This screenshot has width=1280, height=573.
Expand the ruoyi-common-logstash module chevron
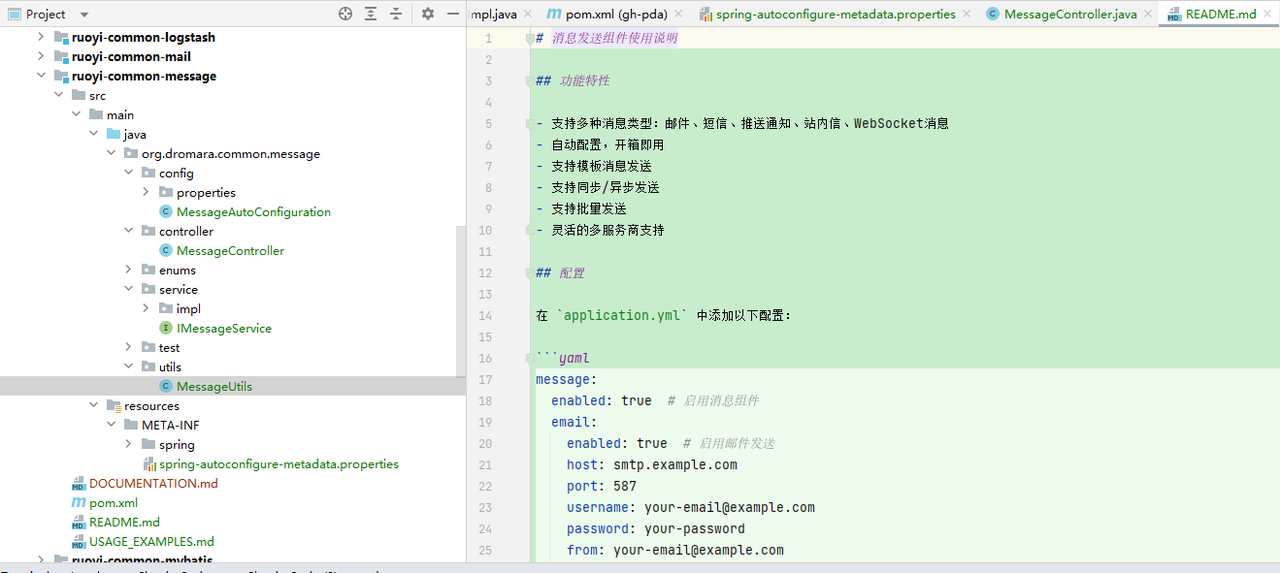click(41, 37)
